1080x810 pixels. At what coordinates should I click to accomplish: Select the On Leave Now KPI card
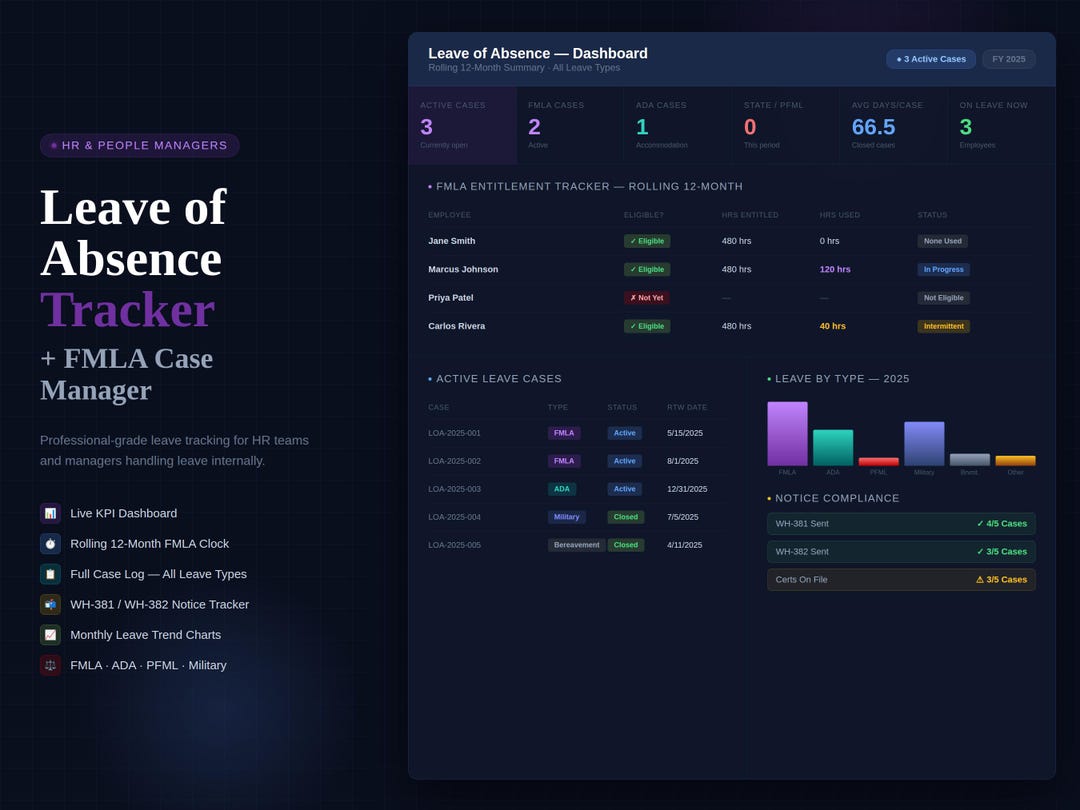[1001, 125]
